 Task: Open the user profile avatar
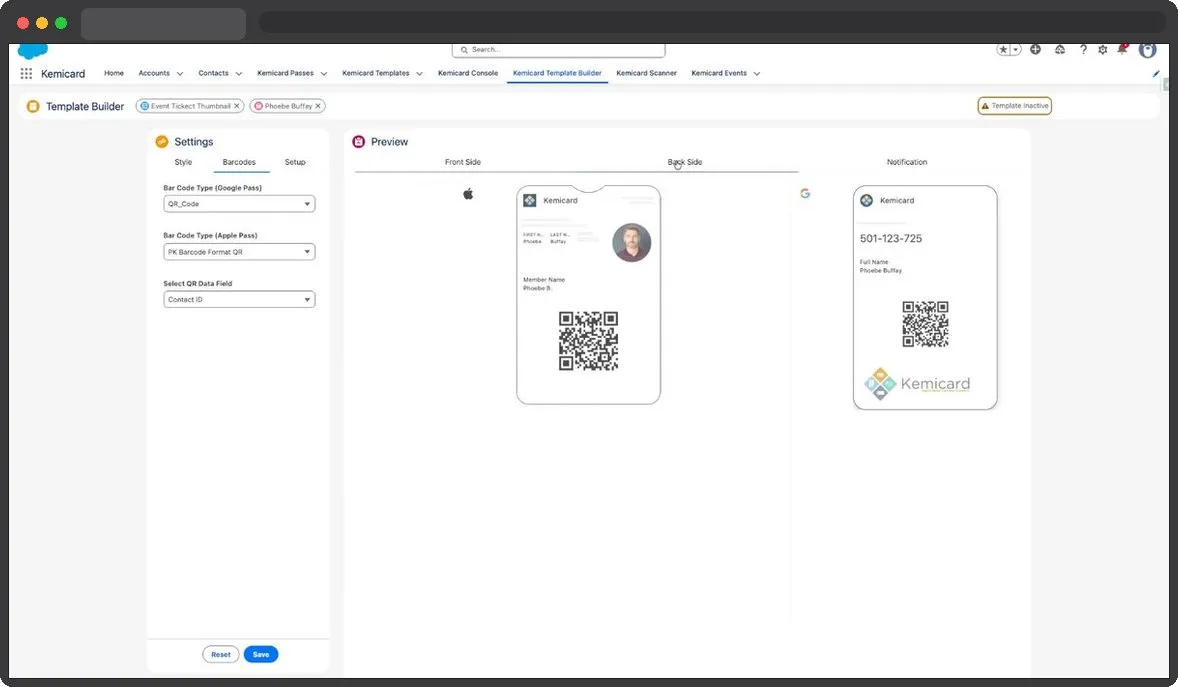(1147, 50)
